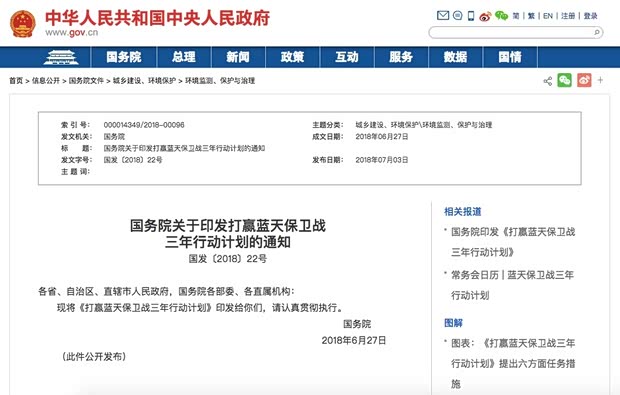Open related report 国务院印发《打赢蓝天保卫战三年行动计划》
The width and height of the screenshot is (620, 395).
tap(513, 242)
